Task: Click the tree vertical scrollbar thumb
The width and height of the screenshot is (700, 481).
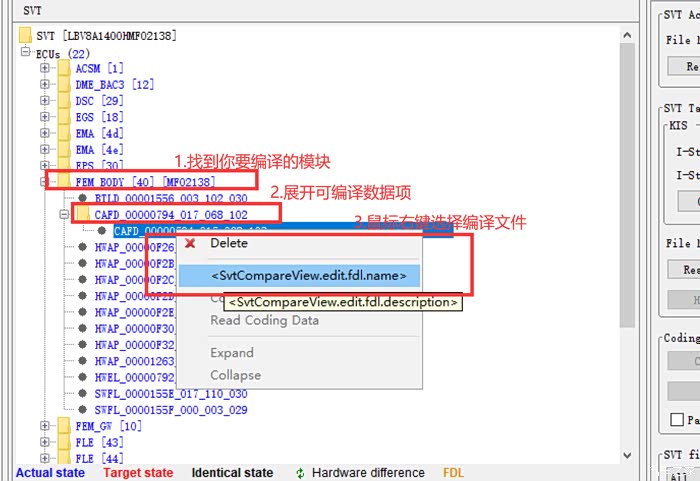Action: coord(627,185)
